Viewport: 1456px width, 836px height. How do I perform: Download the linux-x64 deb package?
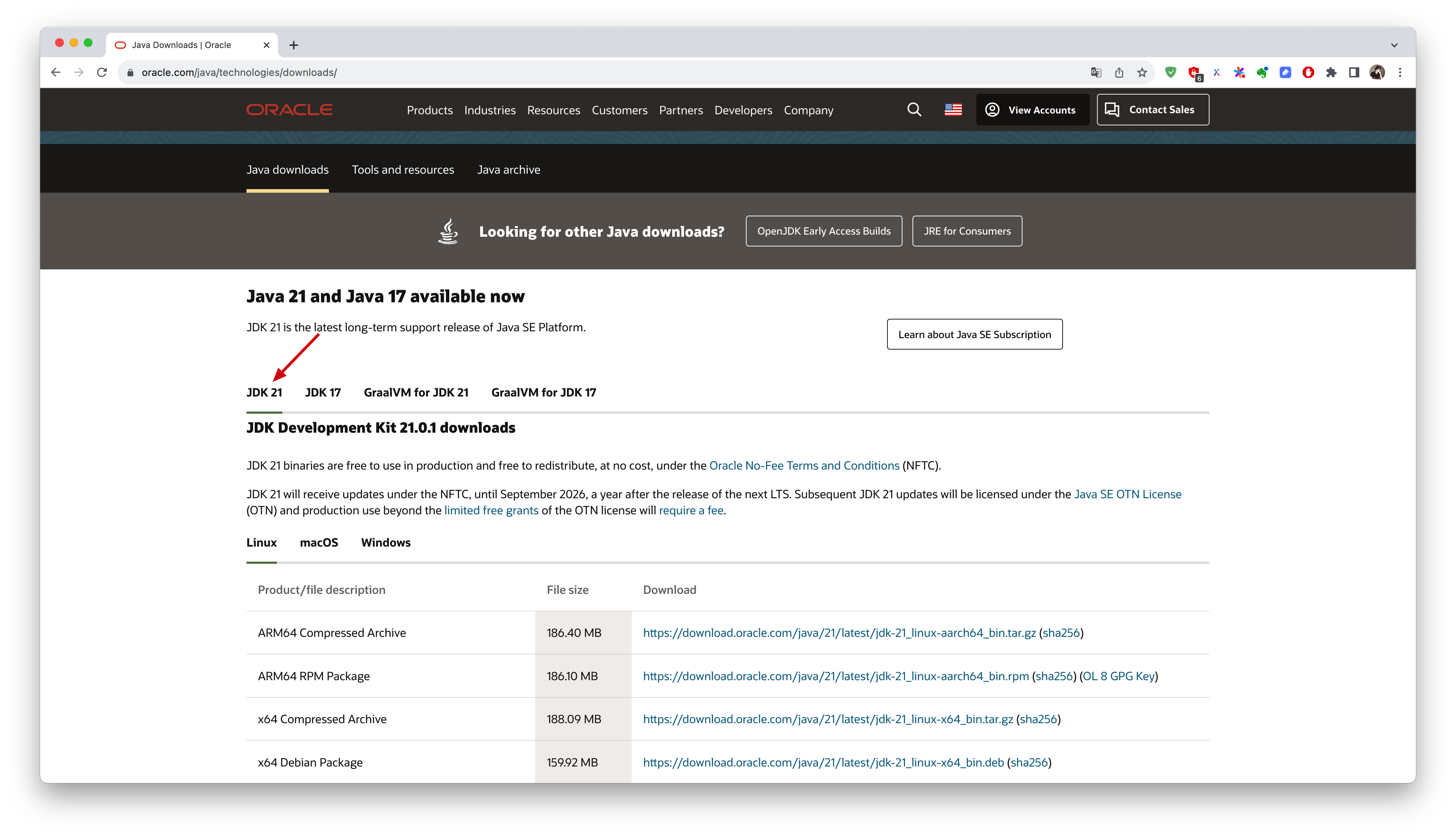pos(823,763)
